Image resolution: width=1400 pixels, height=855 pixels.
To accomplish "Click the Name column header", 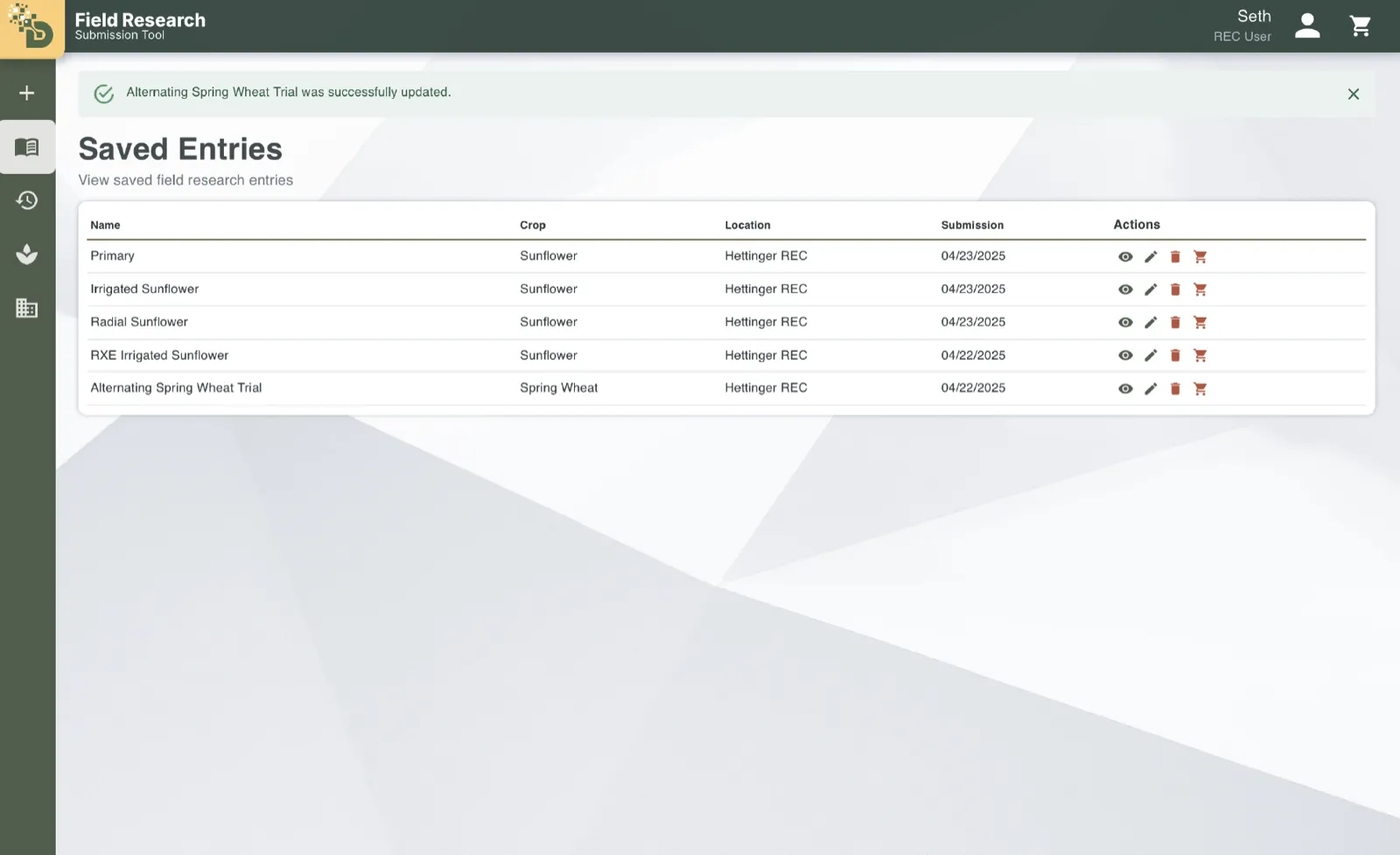I will (x=105, y=225).
